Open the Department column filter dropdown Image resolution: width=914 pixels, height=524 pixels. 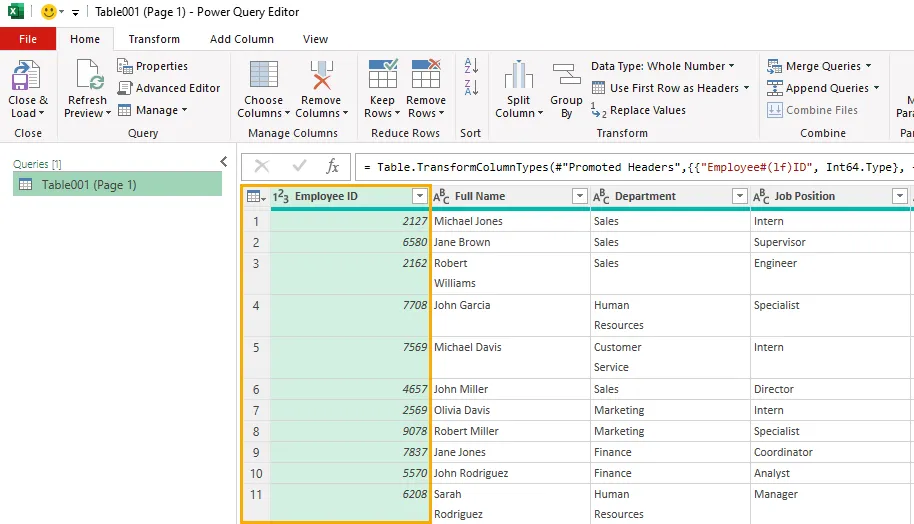[739, 196]
